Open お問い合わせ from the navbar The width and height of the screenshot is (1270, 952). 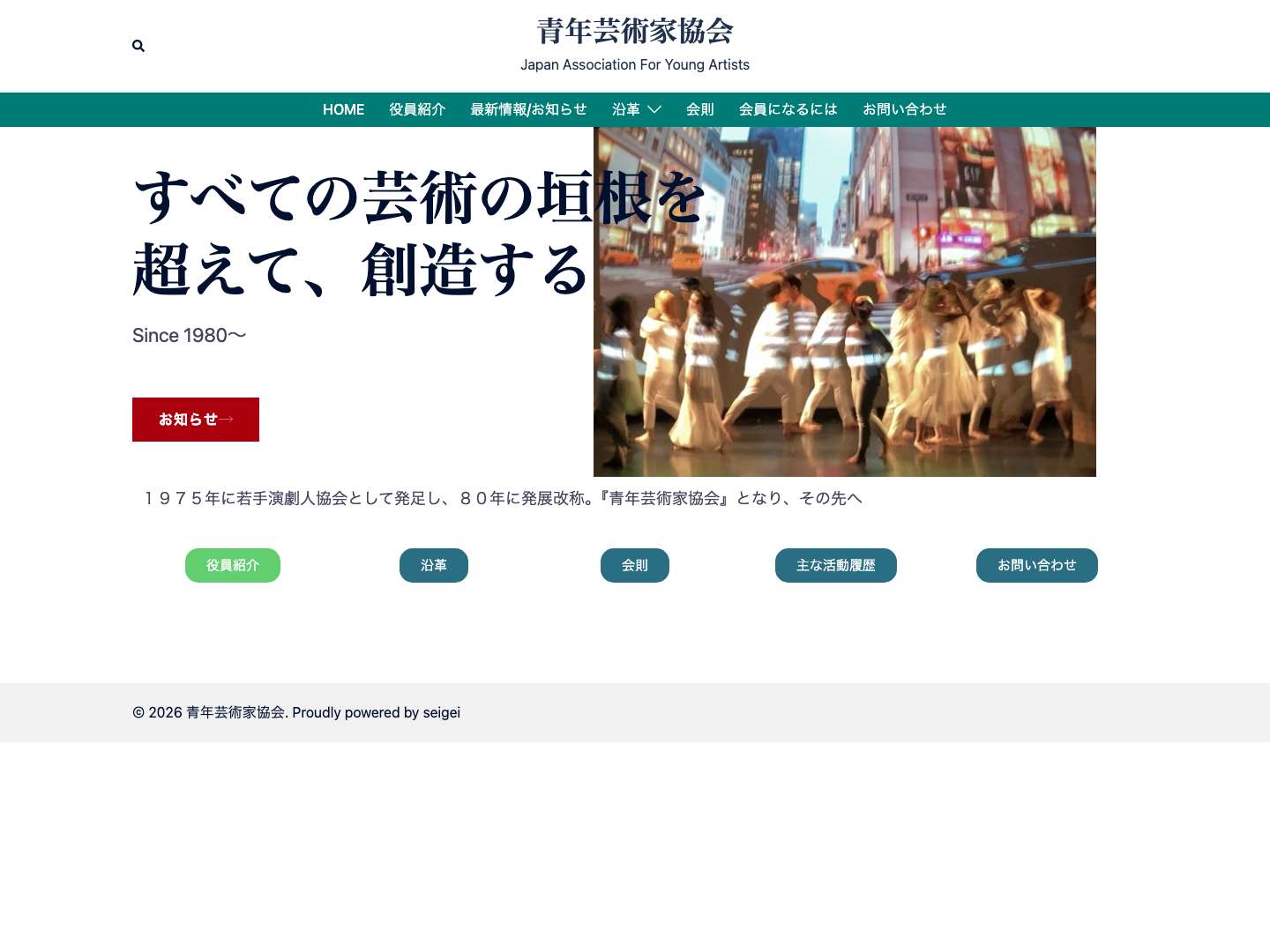pyautogui.click(x=904, y=109)
